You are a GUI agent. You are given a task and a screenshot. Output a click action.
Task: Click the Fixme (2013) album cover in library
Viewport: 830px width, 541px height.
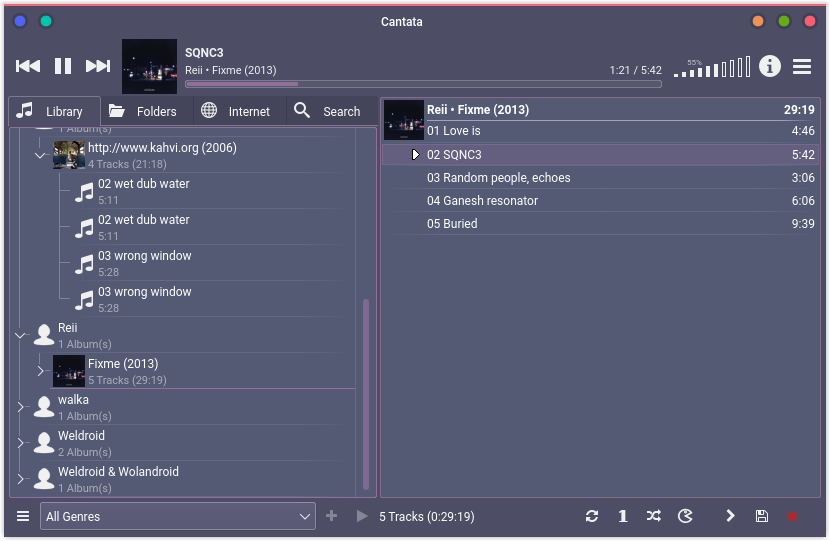point(69,371)
